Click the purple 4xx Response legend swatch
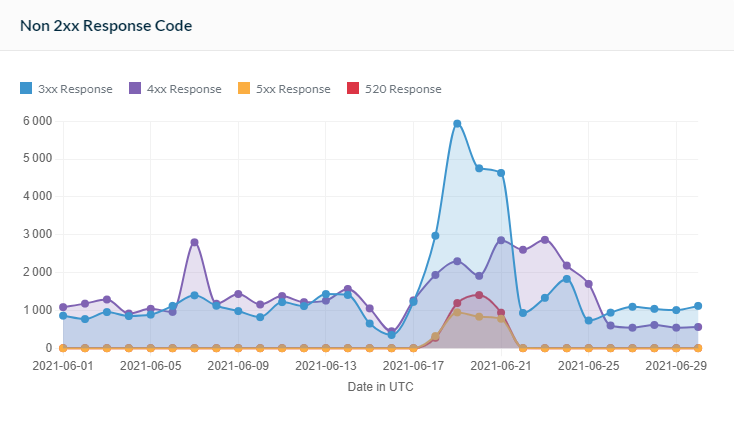 [x=135, y=89]
